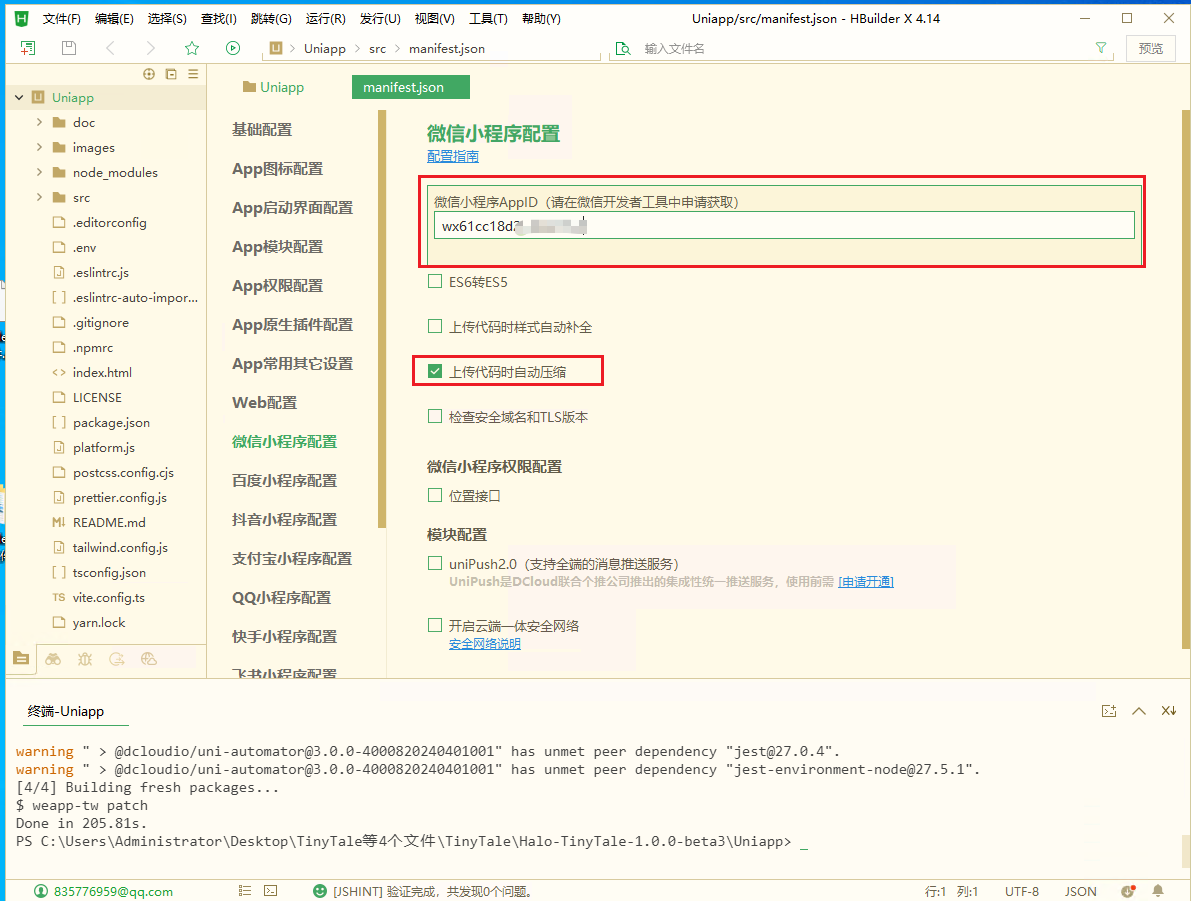The width and height of the screenshot is (1191, 901).
Task: Go back with the left arrow icon
Action: pyautogui.click(x=111, y=49)
